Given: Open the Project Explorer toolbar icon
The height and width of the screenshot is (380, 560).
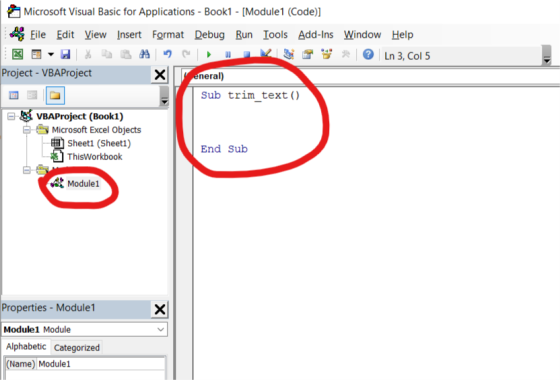Looking at the screenshot, I should pyautogui.click(x=289, y=54).
